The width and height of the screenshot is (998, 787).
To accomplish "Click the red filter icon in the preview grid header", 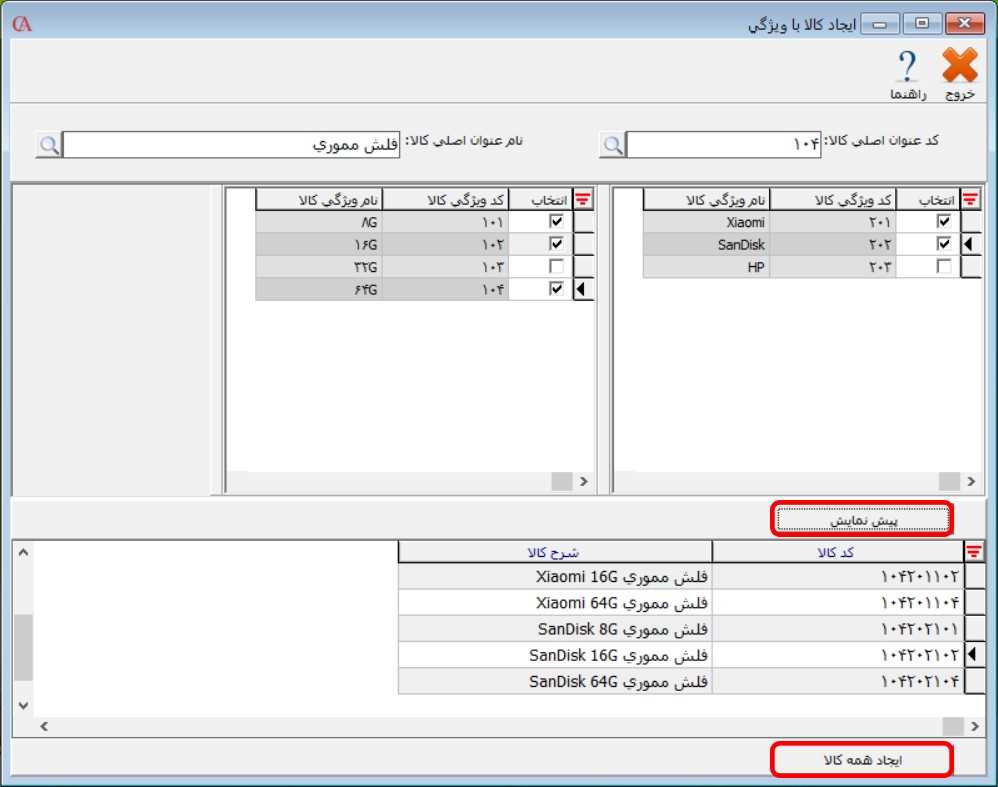I will tap(972, 551).
